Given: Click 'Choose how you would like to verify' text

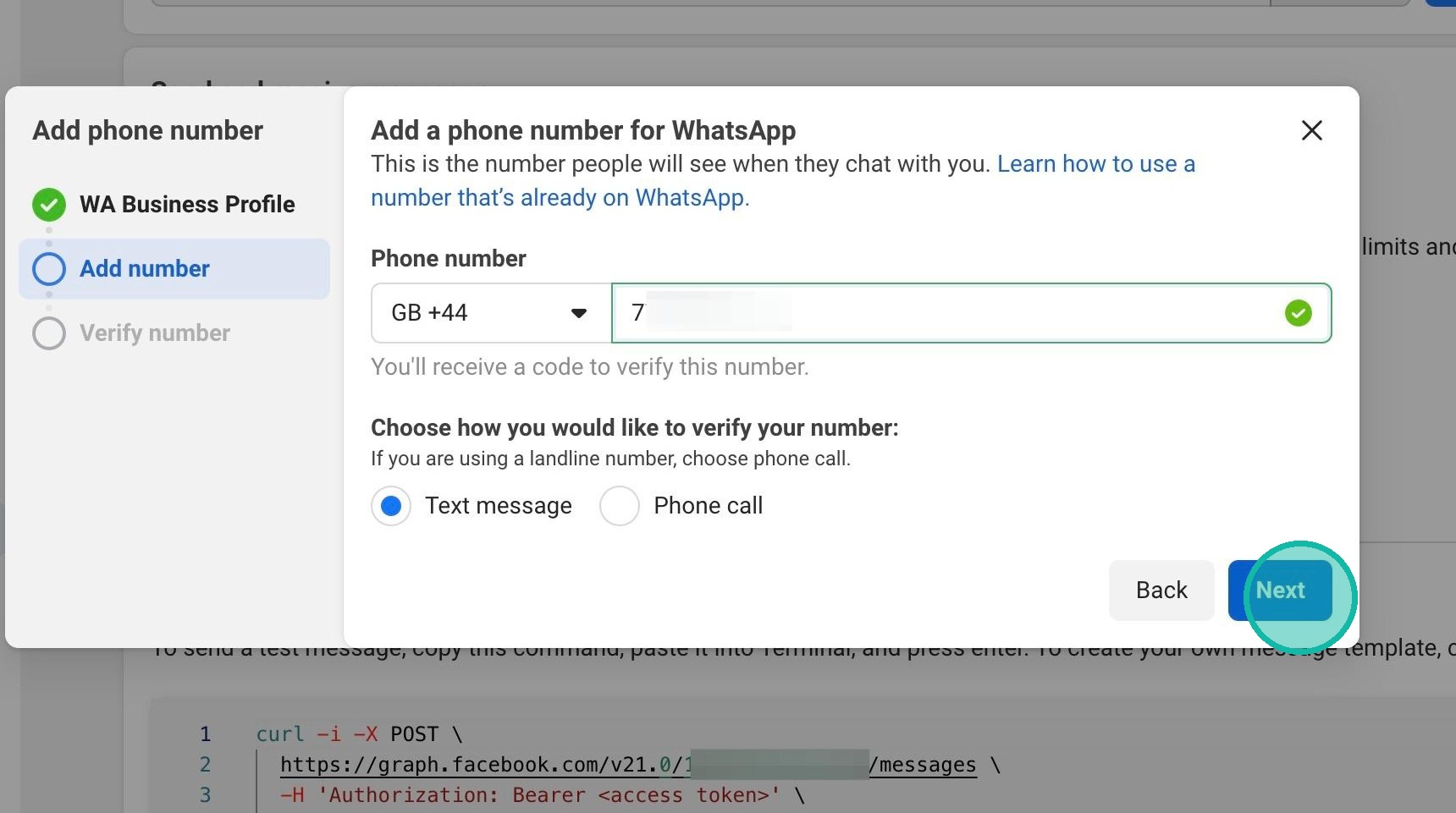Looking at the screenshot, I should pyautogui.click(x=635, y=428).
